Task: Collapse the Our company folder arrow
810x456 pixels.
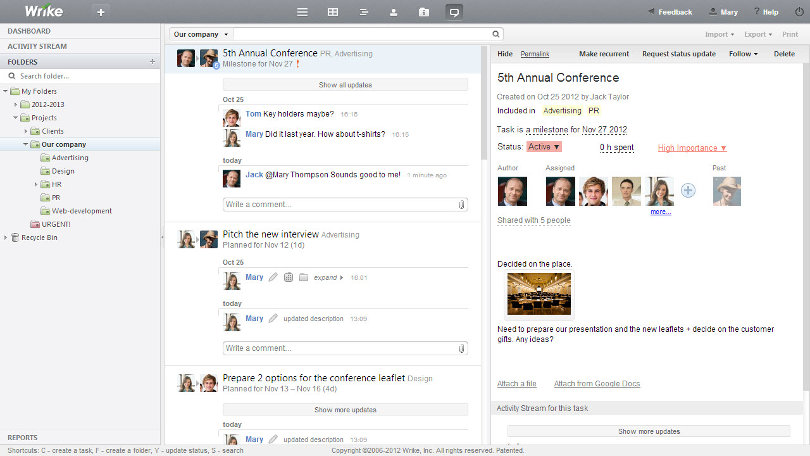Action: (25, 145)
